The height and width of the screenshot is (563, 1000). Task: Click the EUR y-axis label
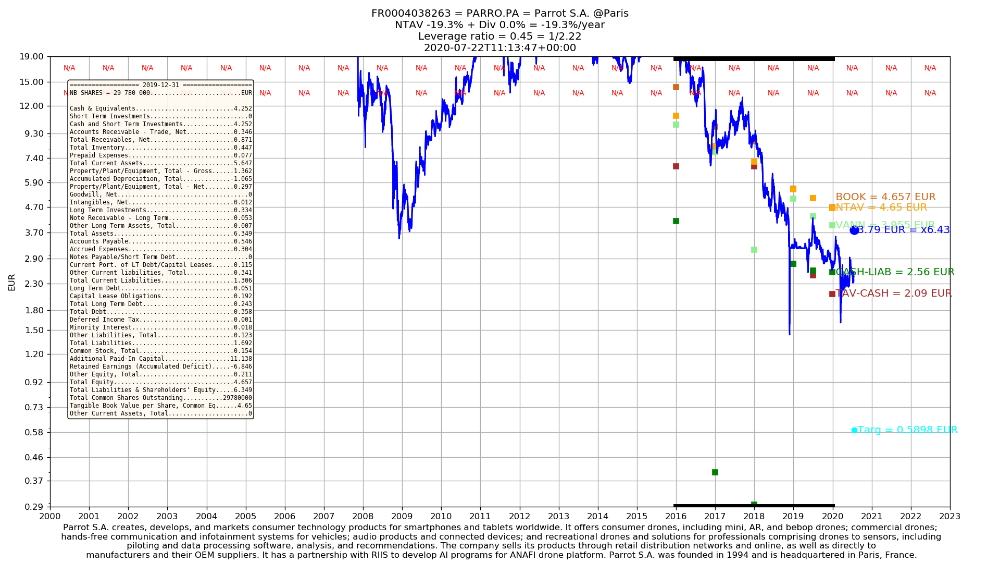click(x=12, y=283)
